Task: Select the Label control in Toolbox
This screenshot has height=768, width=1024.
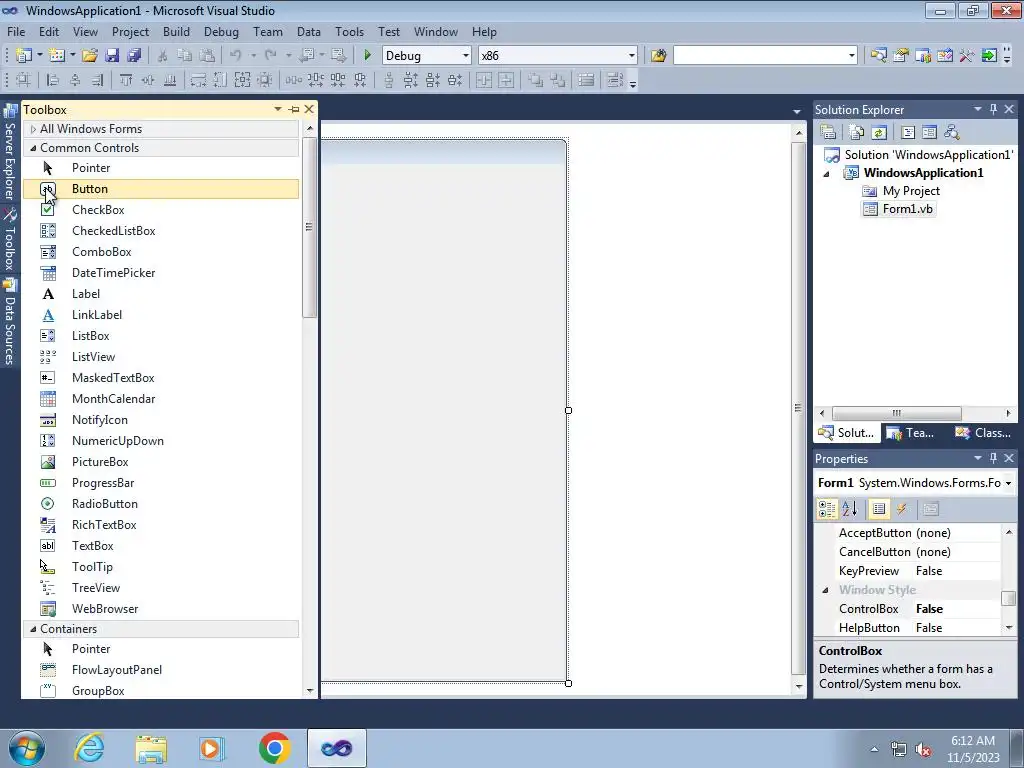Action: (x=161, y=294)
